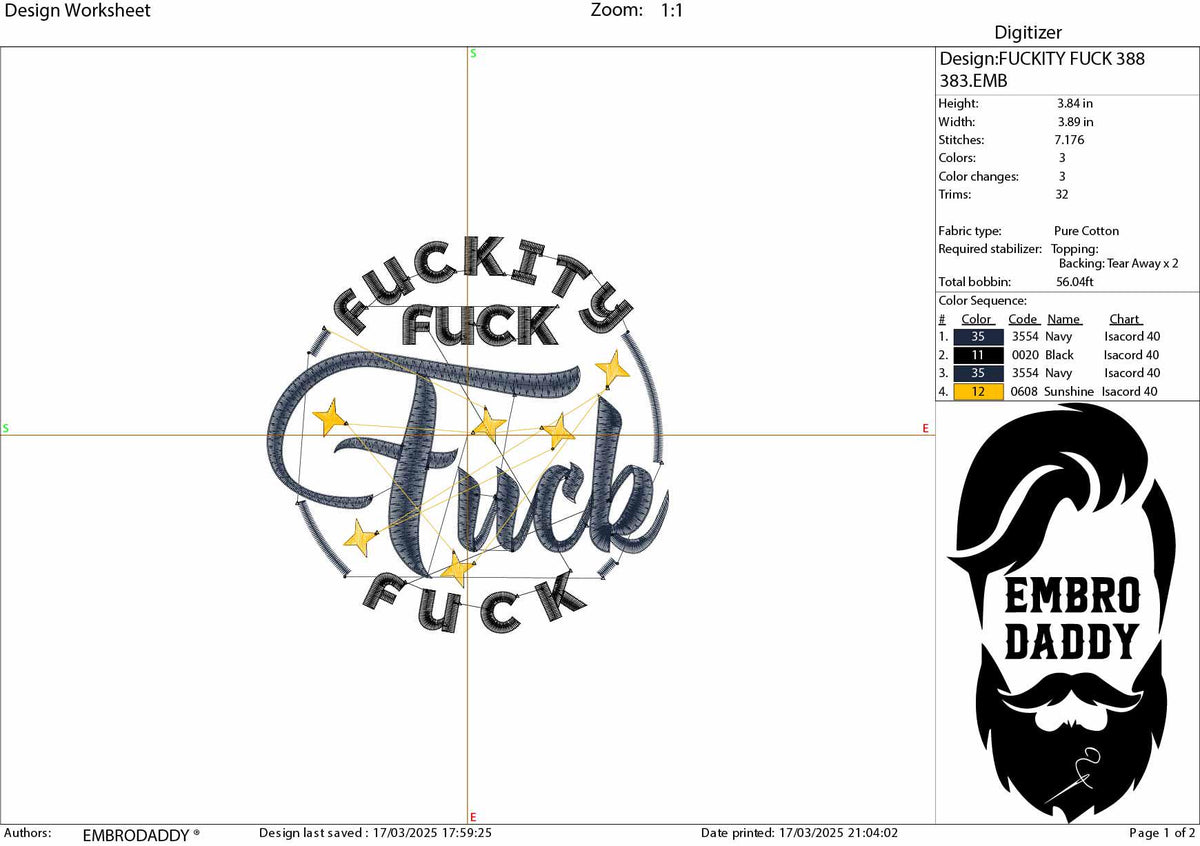Click the 'Required stabilizer:' label

click(990, 249)
